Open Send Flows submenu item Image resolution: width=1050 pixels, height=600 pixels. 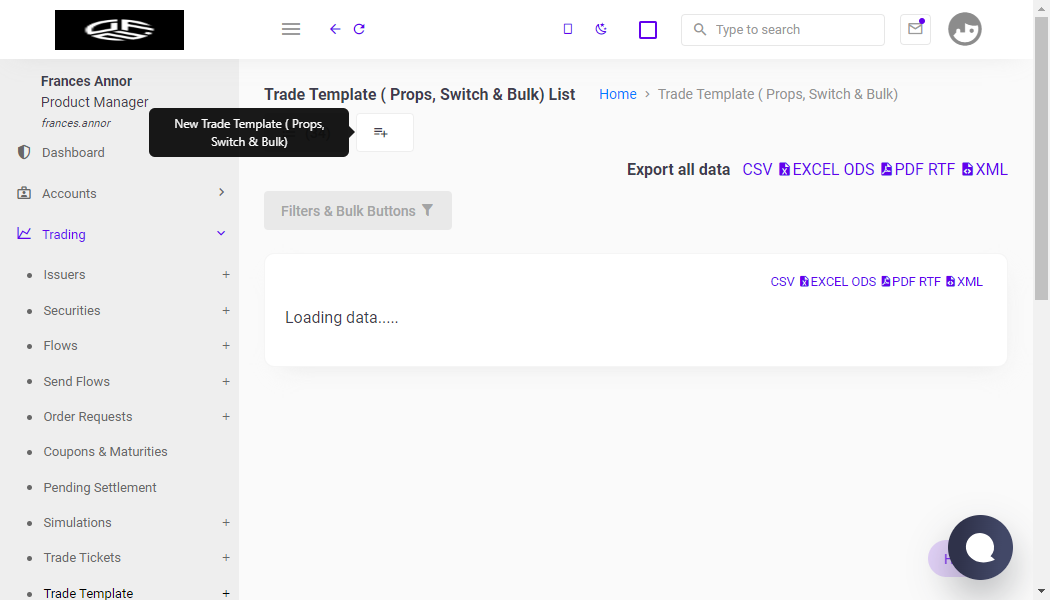(x=76, y=382)
